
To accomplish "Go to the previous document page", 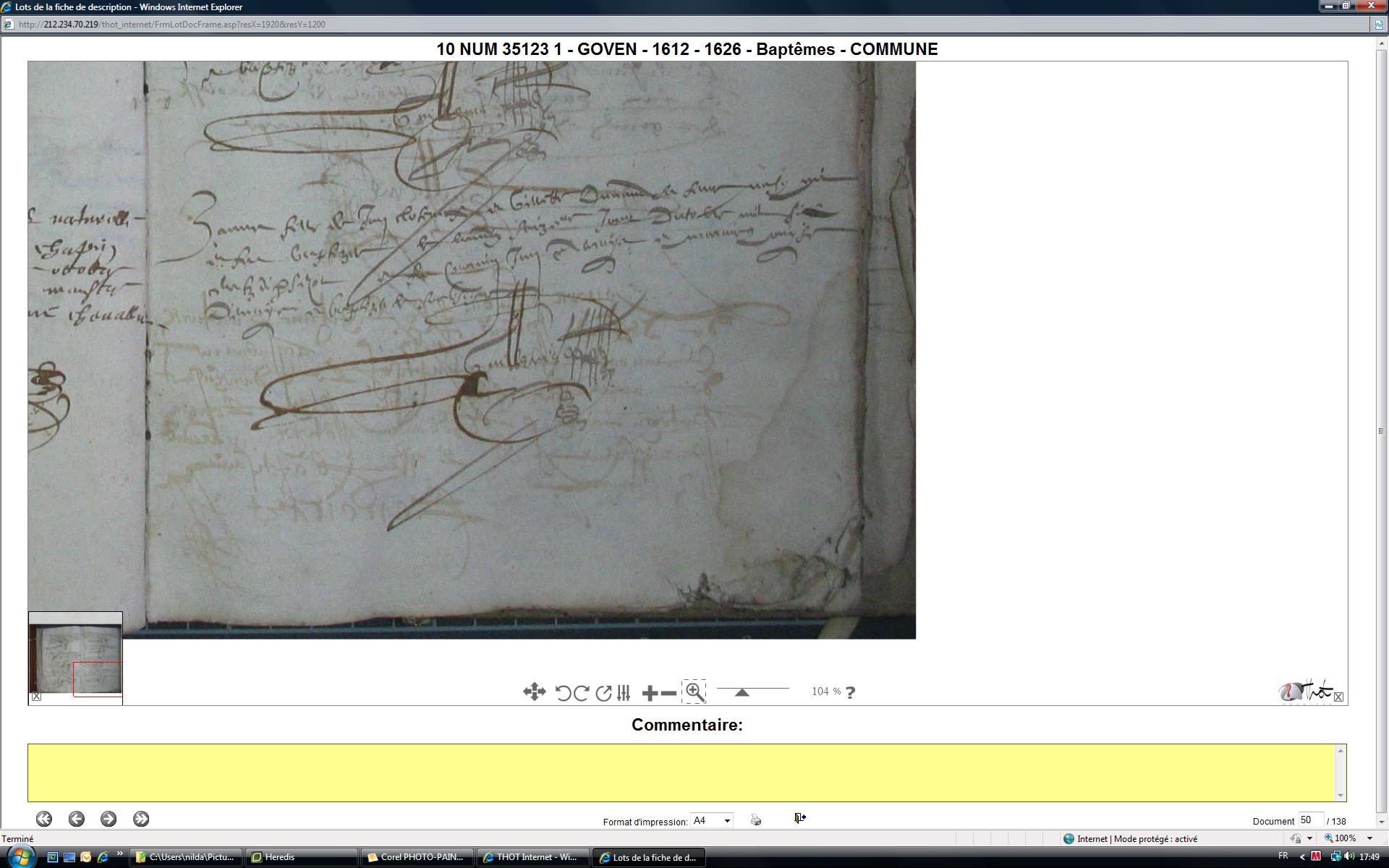I will pos(76,819).
